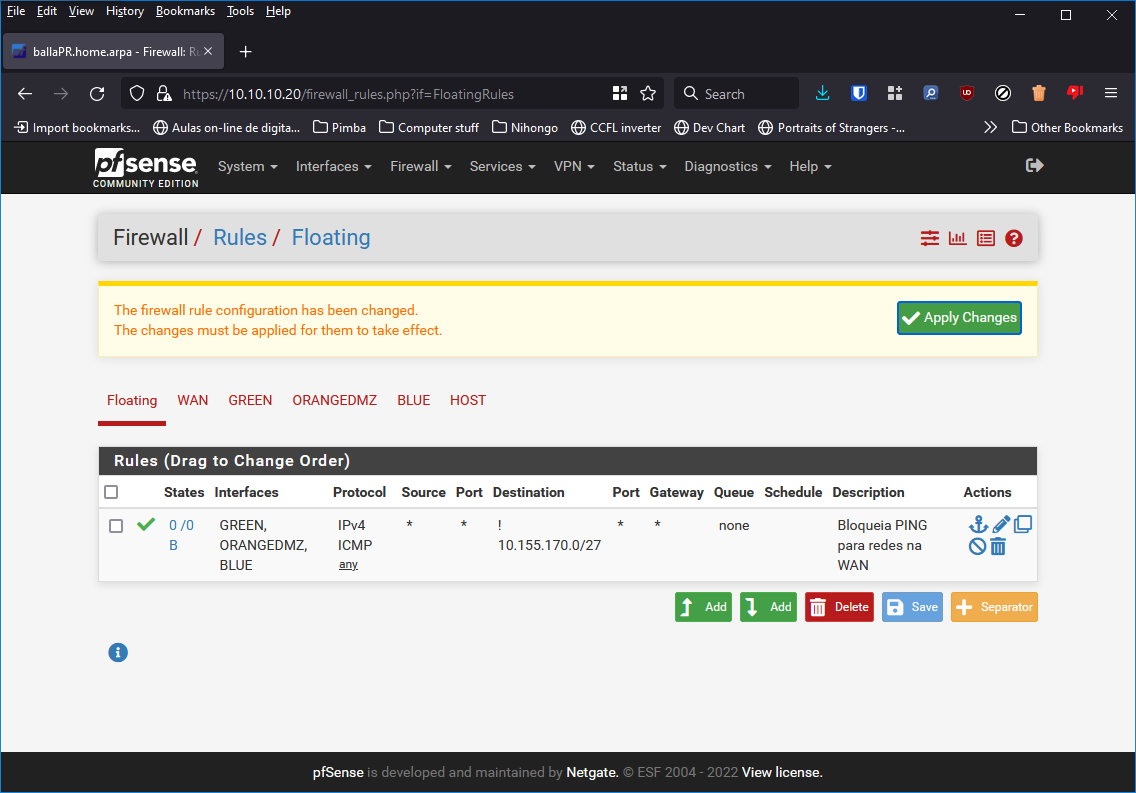Select the ORANGEDMZ tab
Image resolution: width=1136 pixels, height=793 pixels.
click(334, 400)
